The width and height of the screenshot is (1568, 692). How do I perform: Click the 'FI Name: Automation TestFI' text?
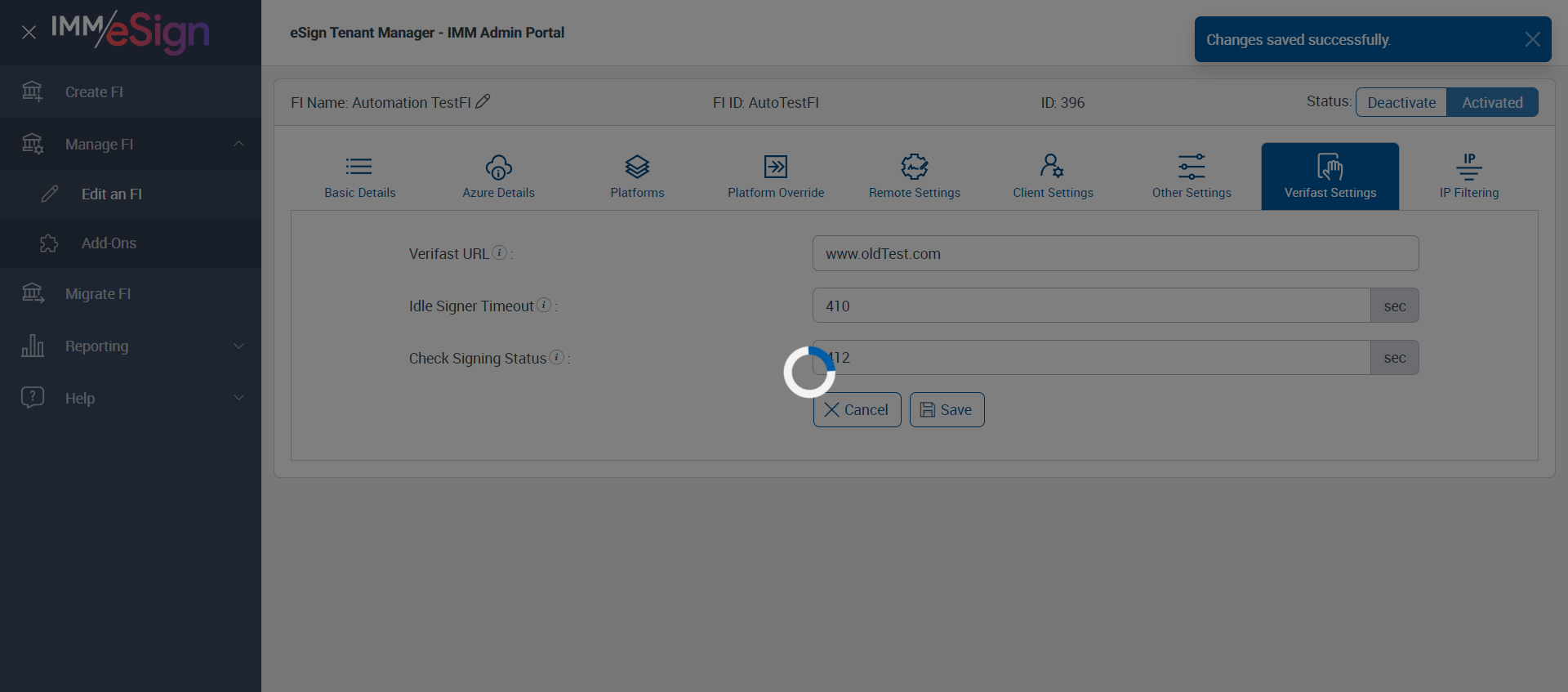pyautogui.click(x=381, y=103)
